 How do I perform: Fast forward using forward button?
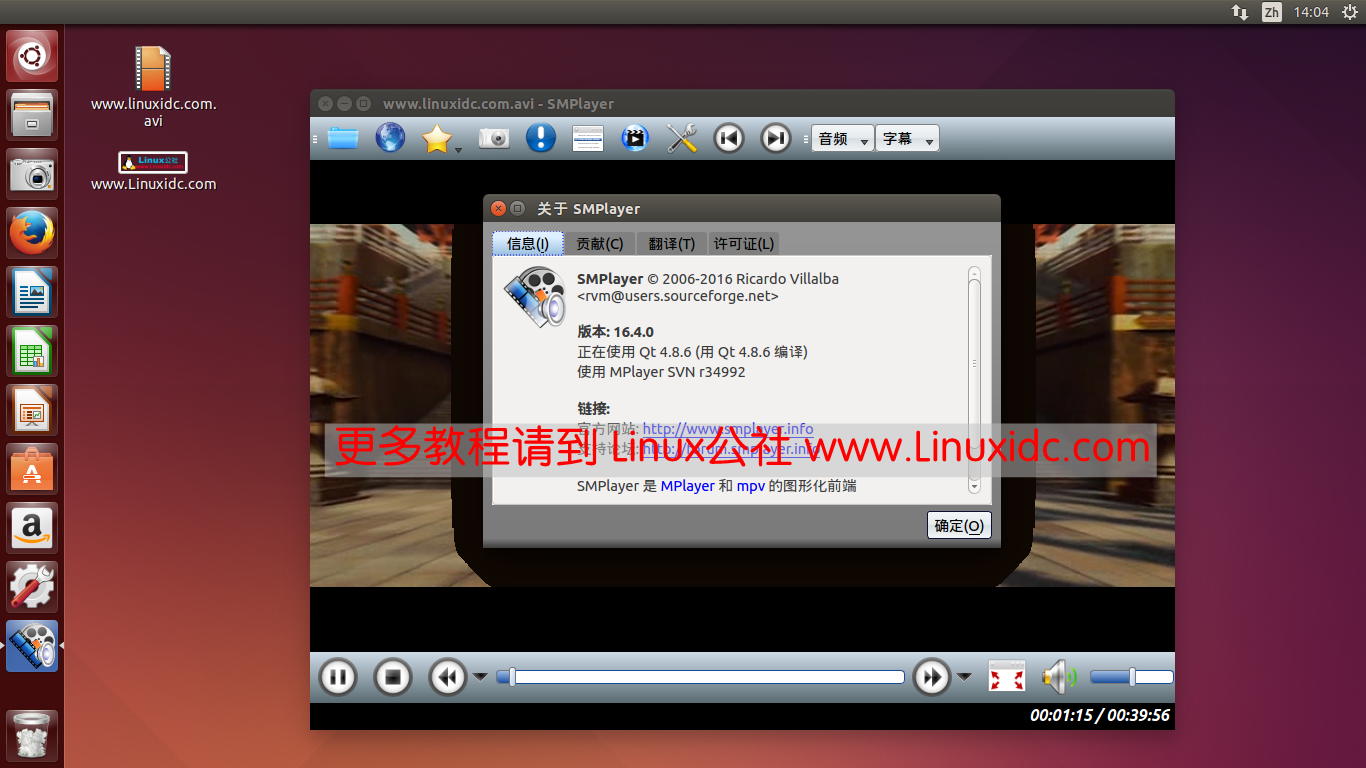(x=932, y=677)
